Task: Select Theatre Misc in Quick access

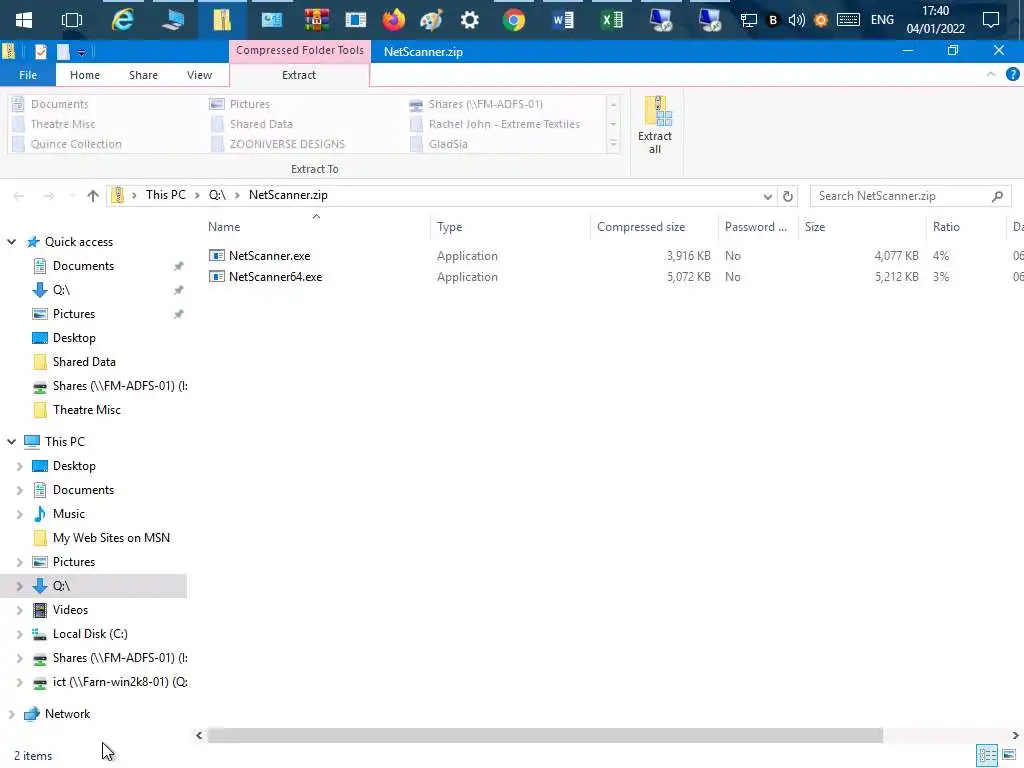Action: 86,410
